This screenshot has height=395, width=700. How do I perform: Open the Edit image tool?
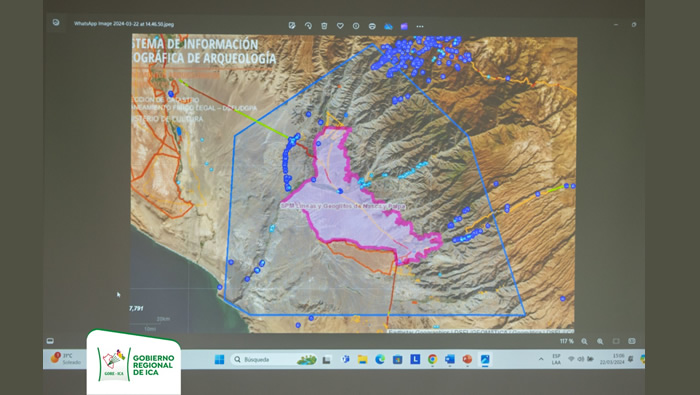[292, 26]
